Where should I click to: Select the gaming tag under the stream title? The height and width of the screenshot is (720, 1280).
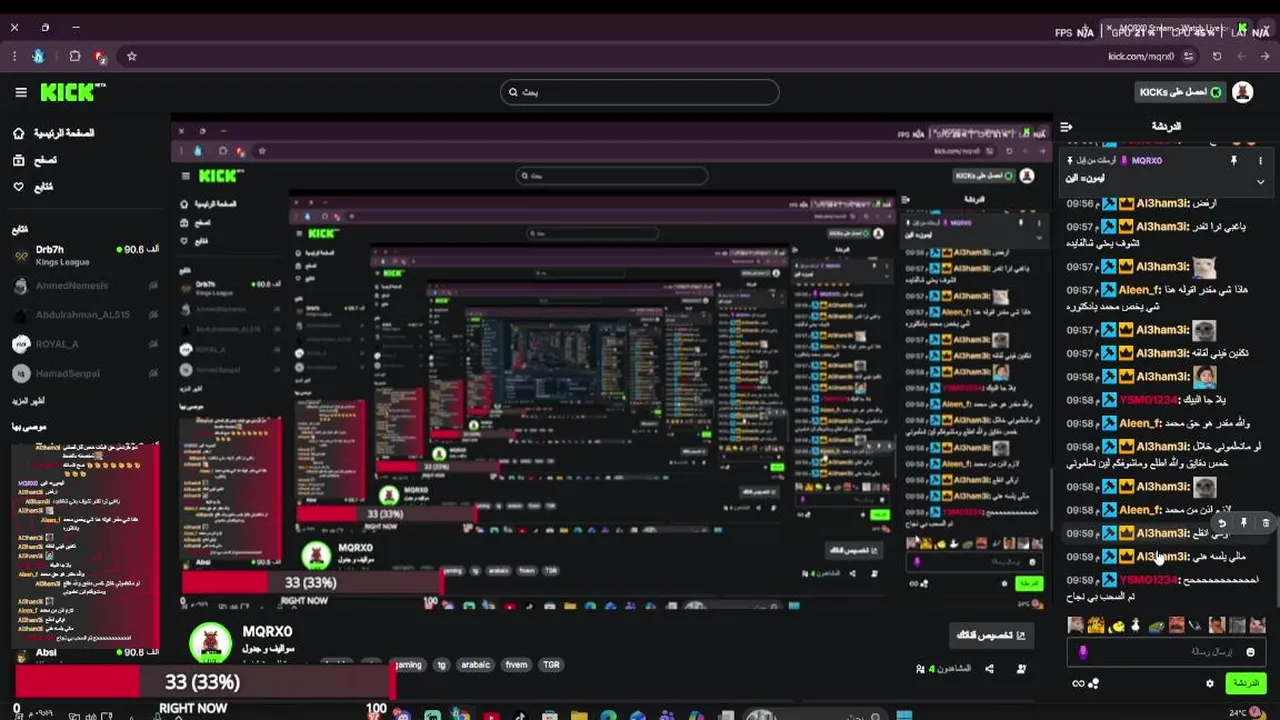click(408, 665)
